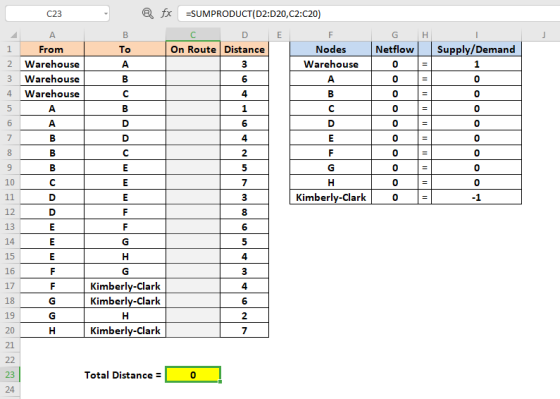Click the Name Box showing C23
This screenshot has width=560, height=399.
(x=54, y=14)
